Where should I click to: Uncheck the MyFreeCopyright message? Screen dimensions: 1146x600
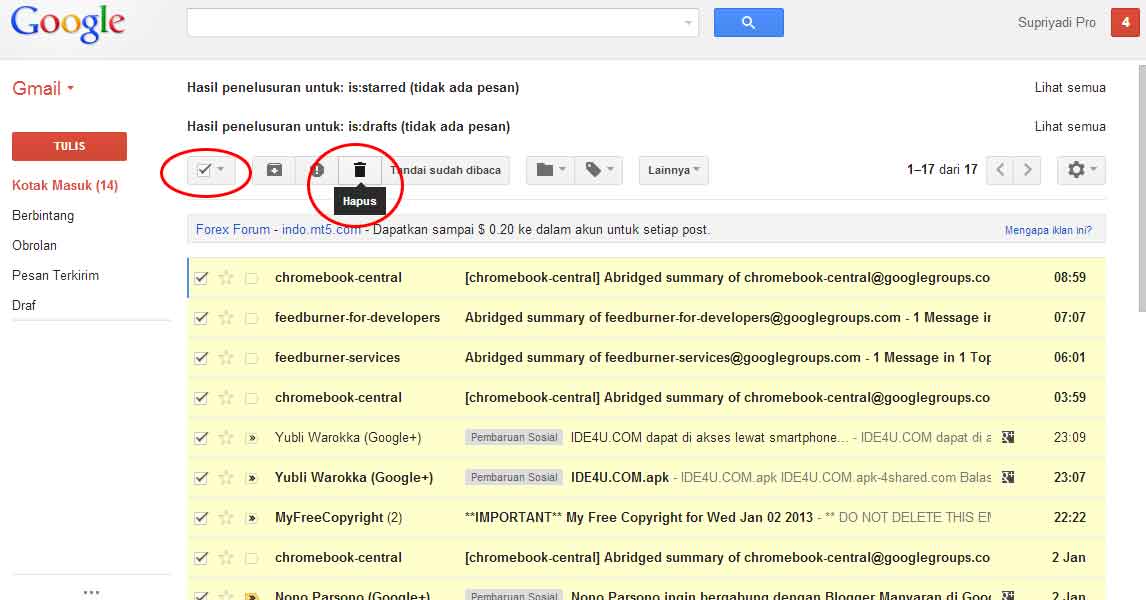201,518
